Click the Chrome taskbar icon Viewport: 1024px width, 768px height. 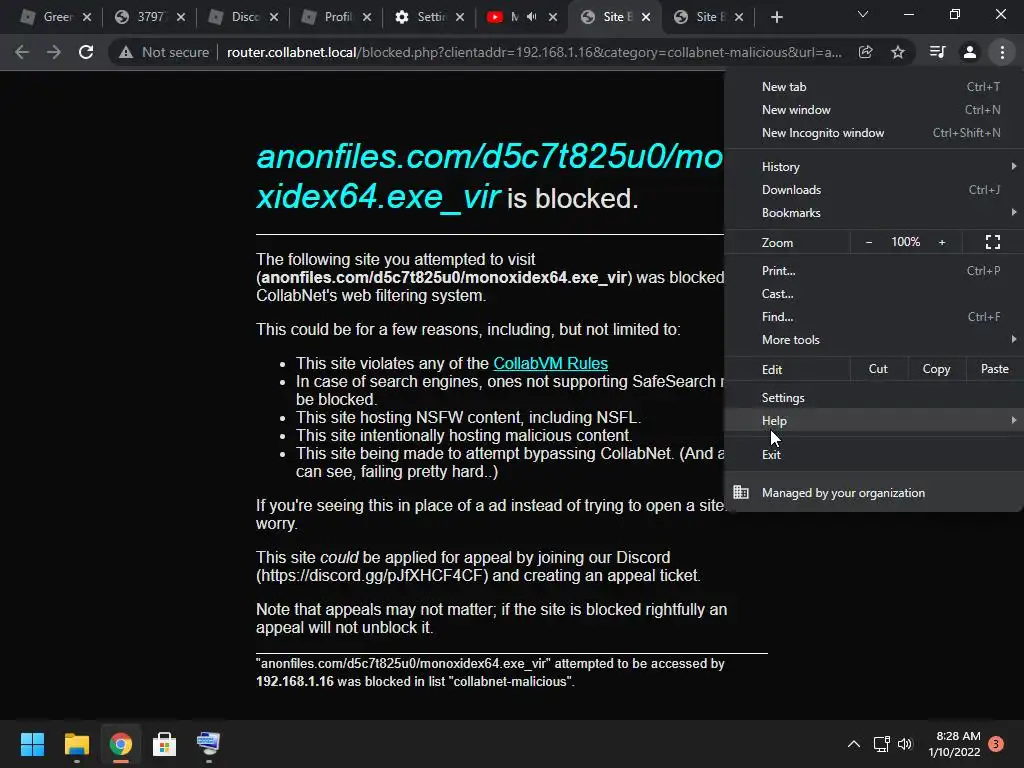120,744
